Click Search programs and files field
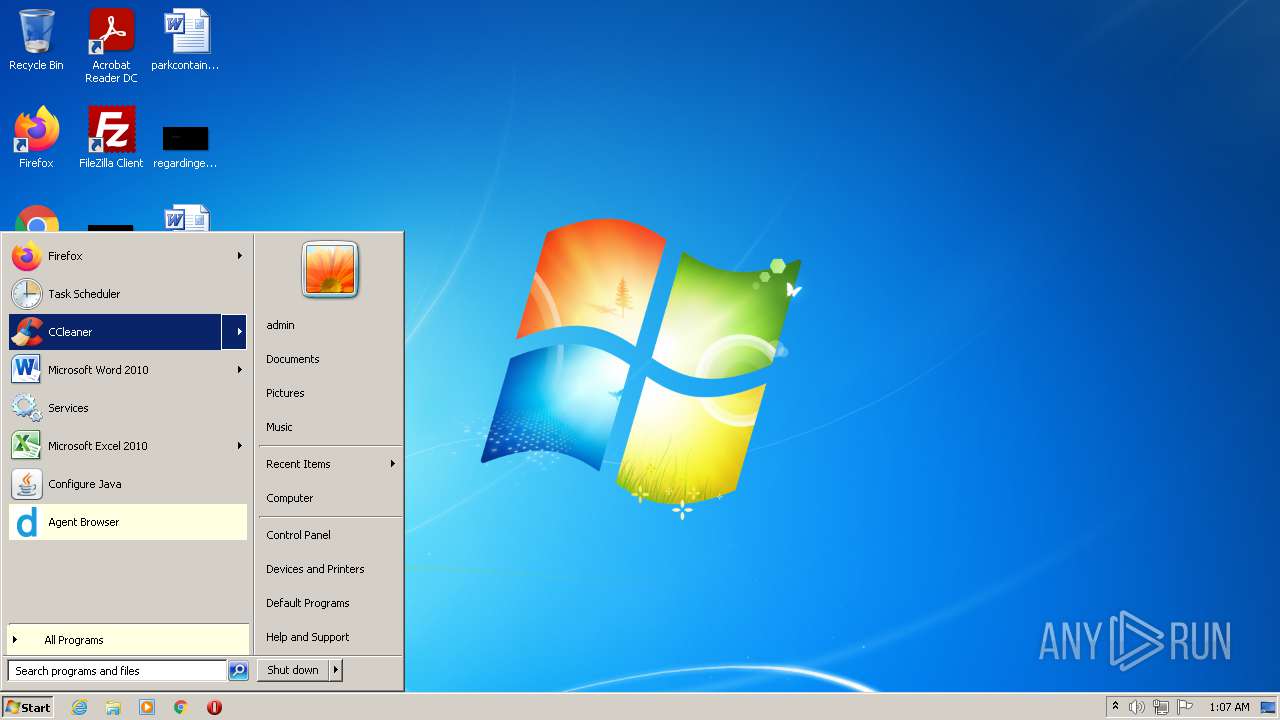The width and height of the screenshot is (1280, 720). click(x=117, y=671)
